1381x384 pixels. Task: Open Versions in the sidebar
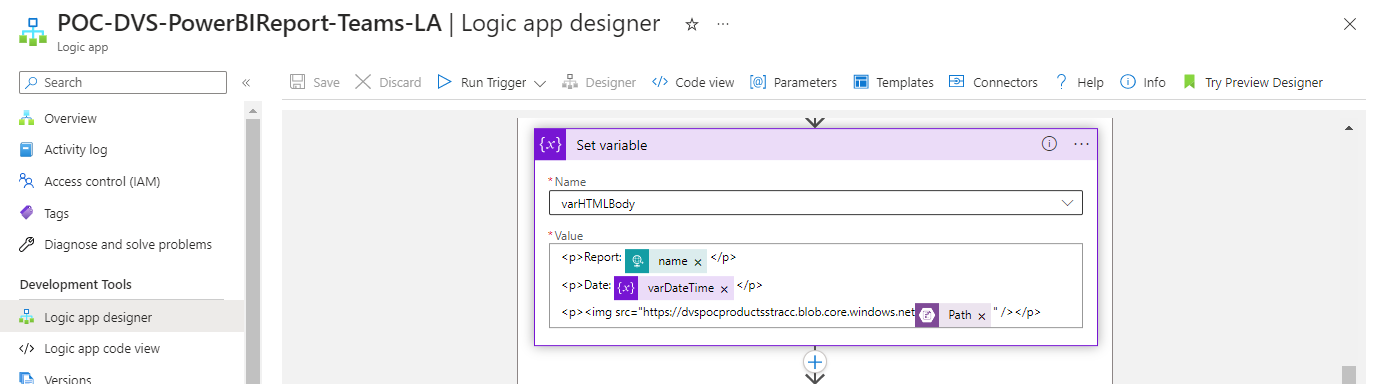coord(68,379)
